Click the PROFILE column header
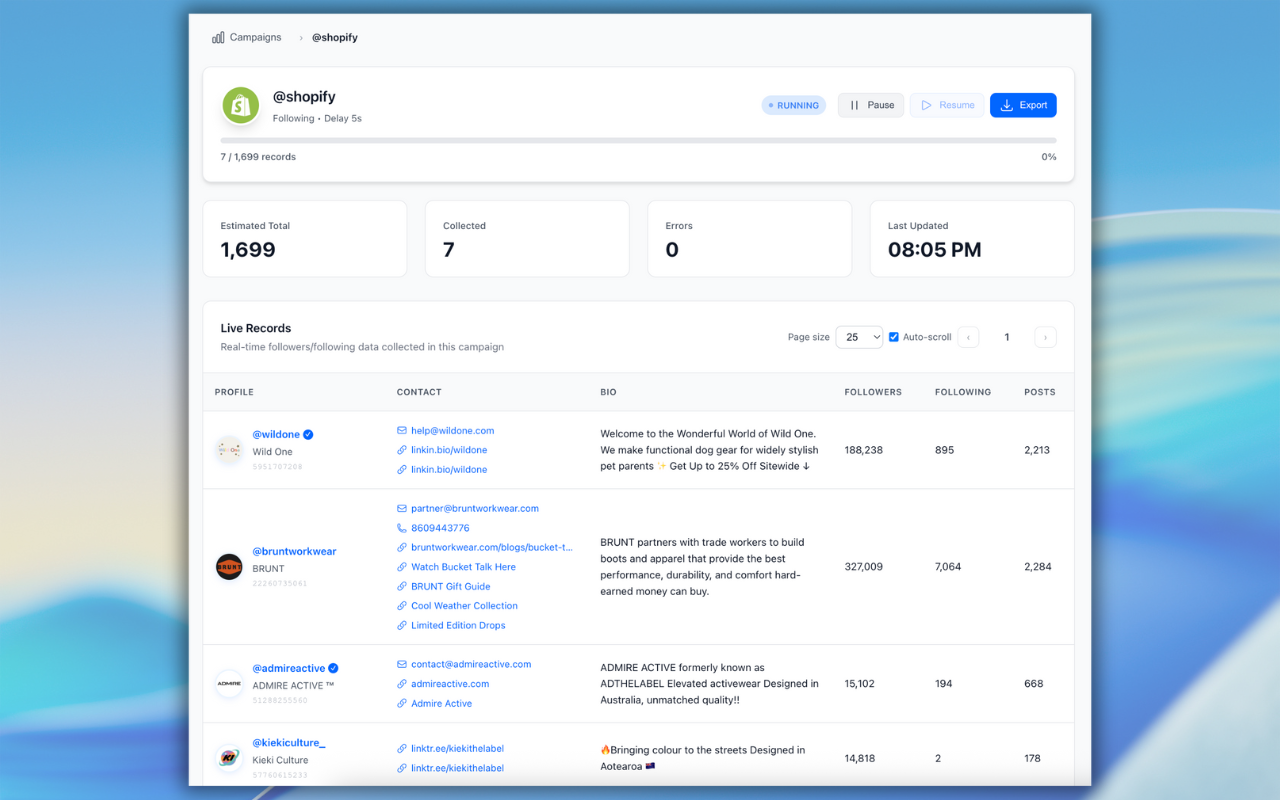Viewport: 1280px width, 800px height. 234,392
